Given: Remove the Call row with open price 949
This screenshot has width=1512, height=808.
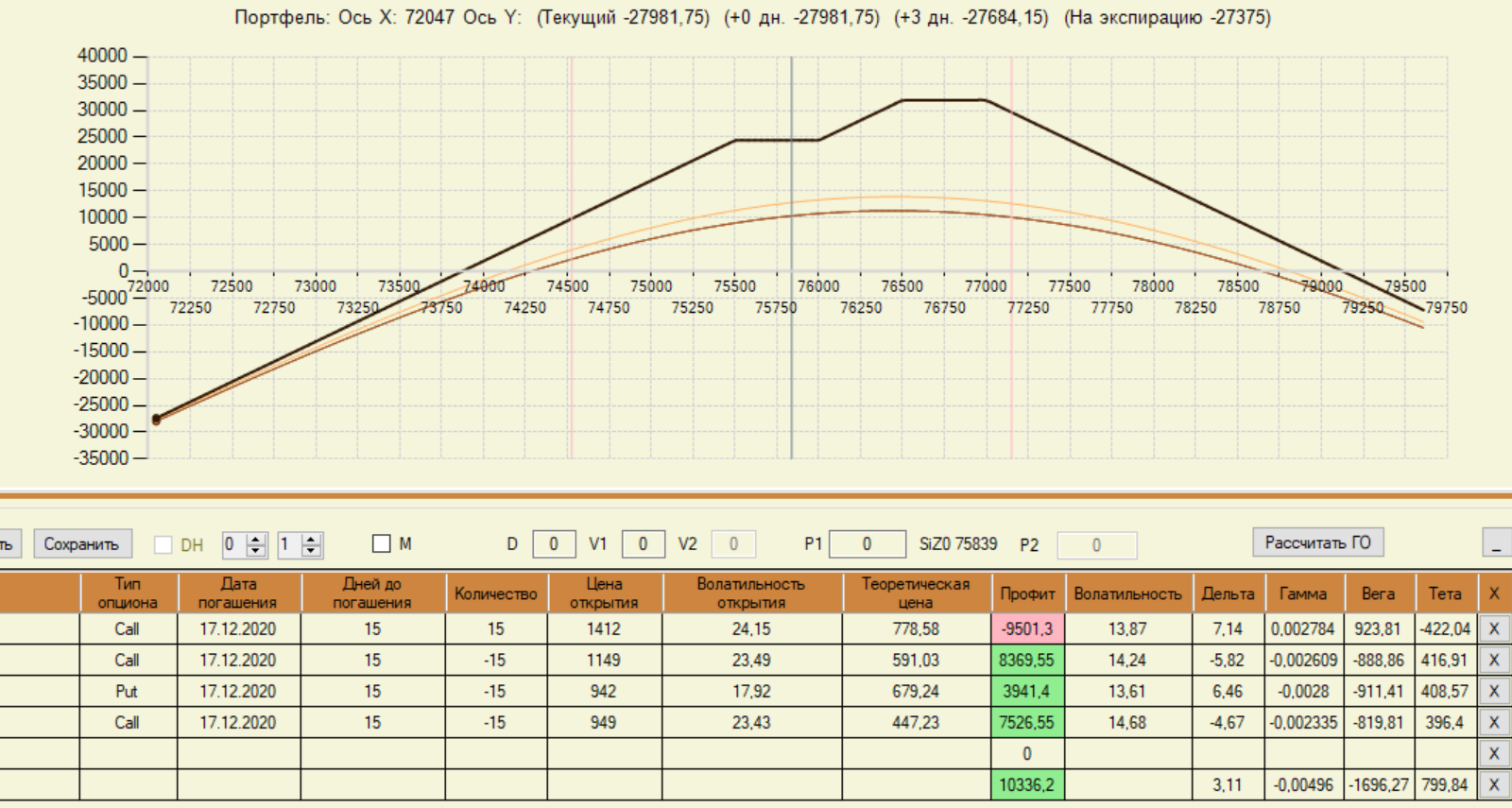Looking at the screenshot, I should 1494,722.
